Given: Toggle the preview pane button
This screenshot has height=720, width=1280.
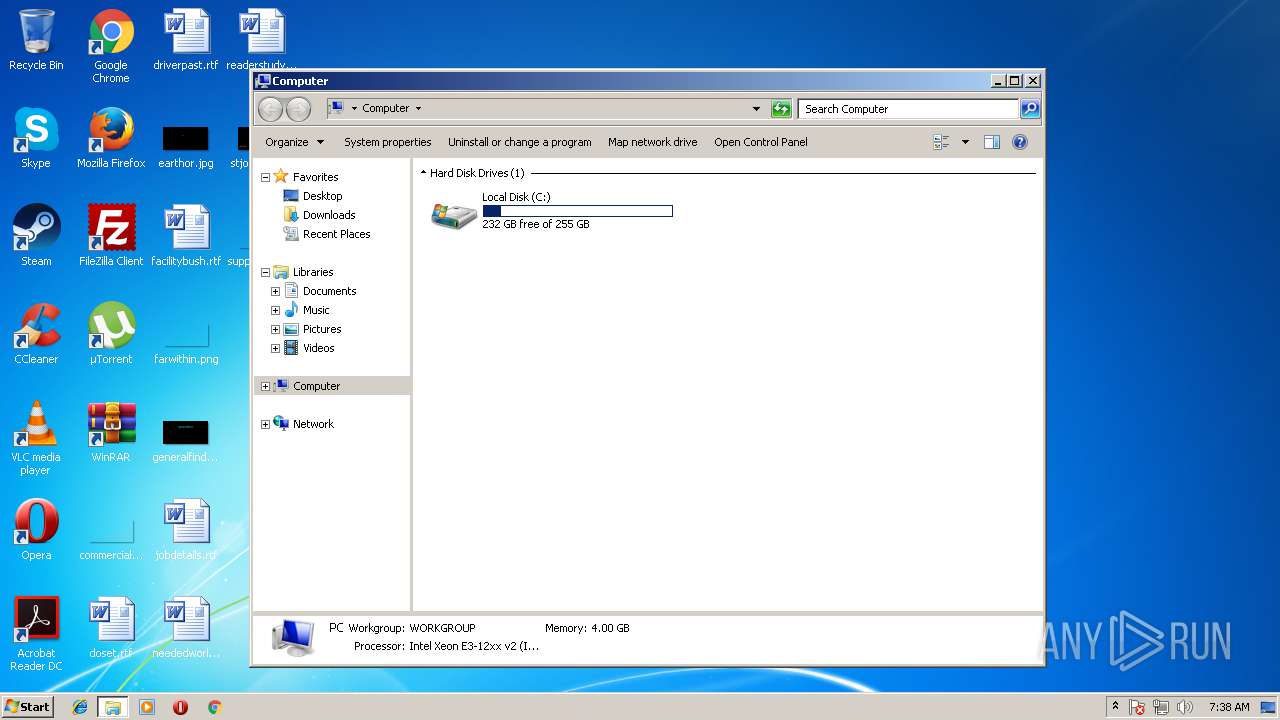Looking at the screenshot, I should click(992, 142).
